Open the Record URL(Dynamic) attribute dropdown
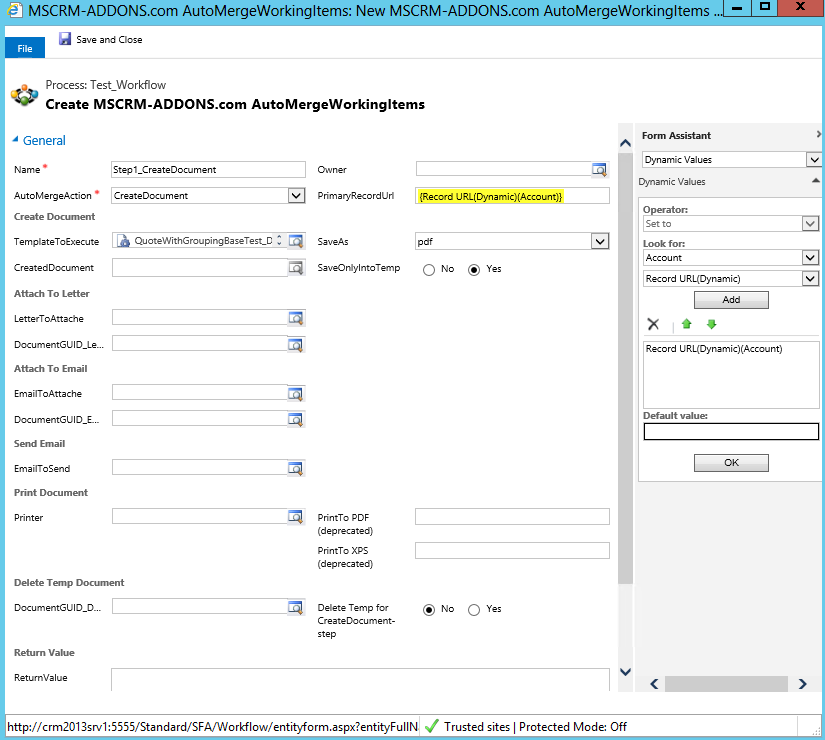Image resolution: width=825 pixels, height=740 pixels. [x=810, y=278]
